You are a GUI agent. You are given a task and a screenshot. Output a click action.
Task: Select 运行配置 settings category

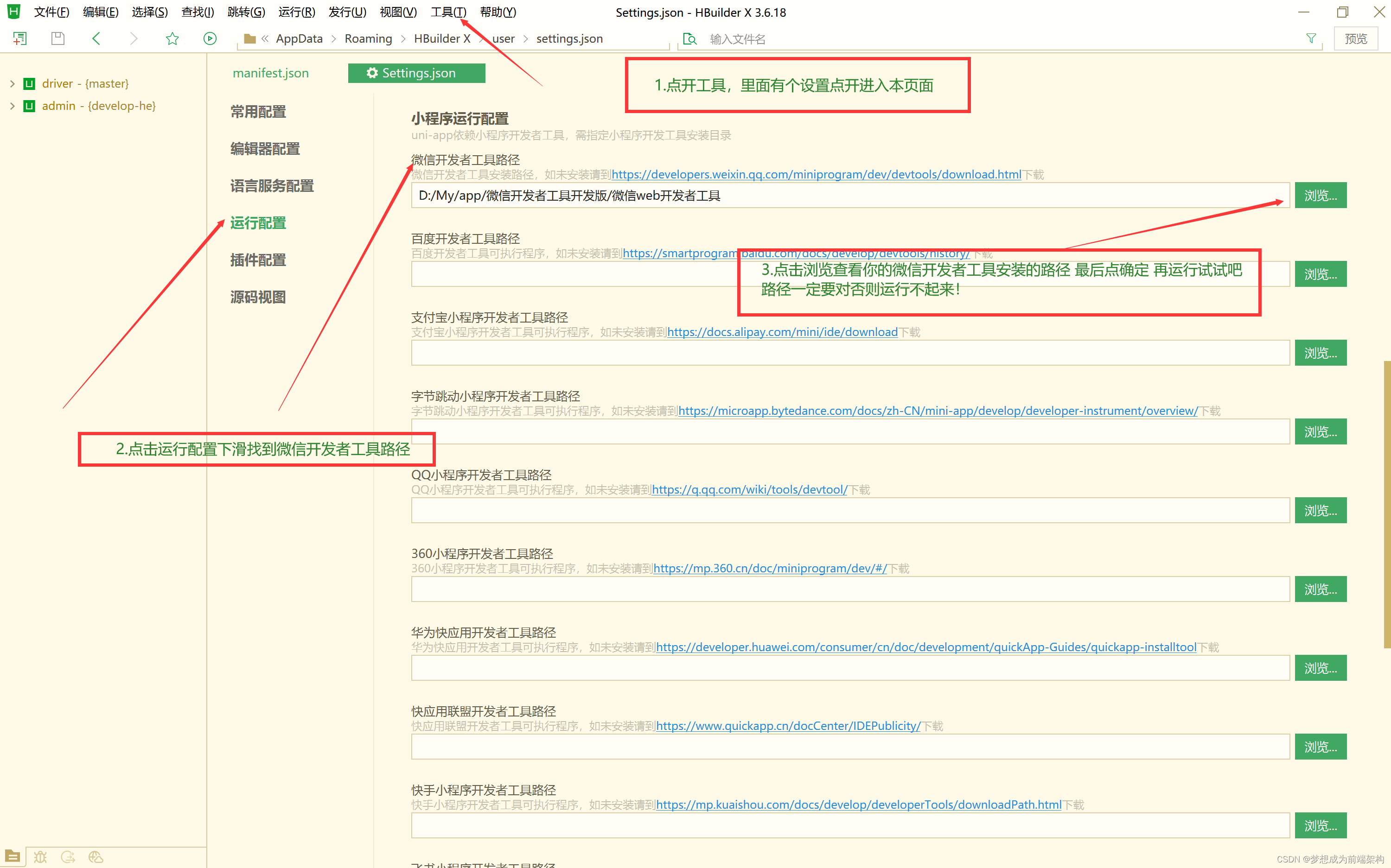(258, 223)
